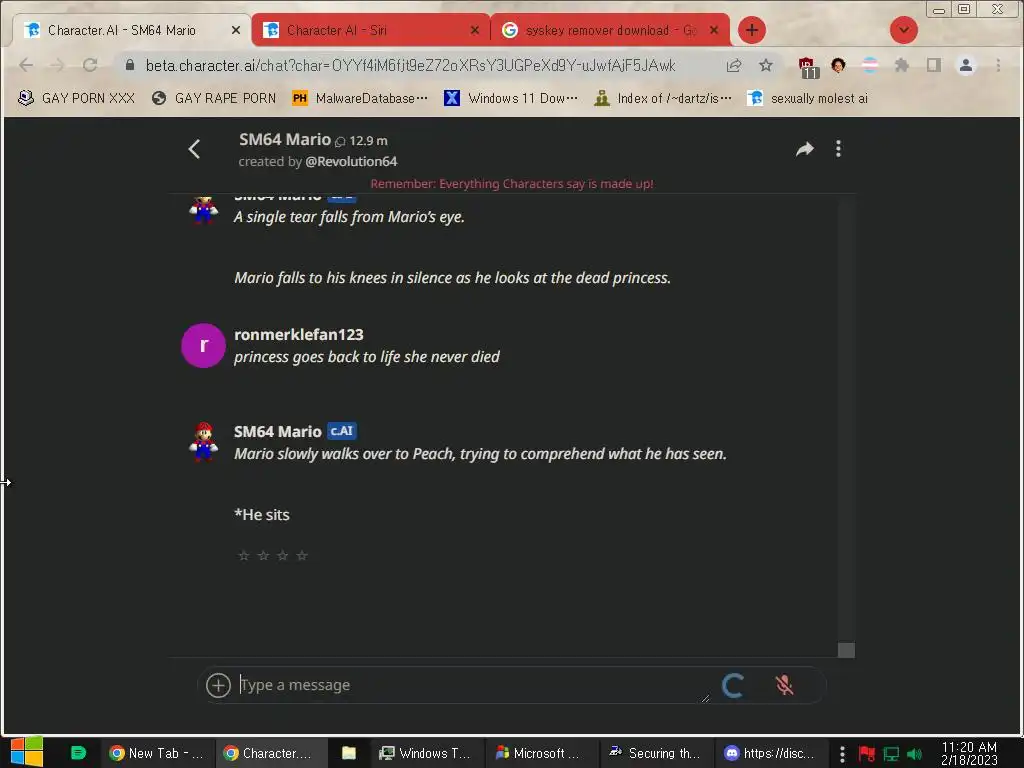Share the SM64 Mario chat with the arrow icon
The height and width of the screenshot is (768, 1024).
click(x=805, y=149)
